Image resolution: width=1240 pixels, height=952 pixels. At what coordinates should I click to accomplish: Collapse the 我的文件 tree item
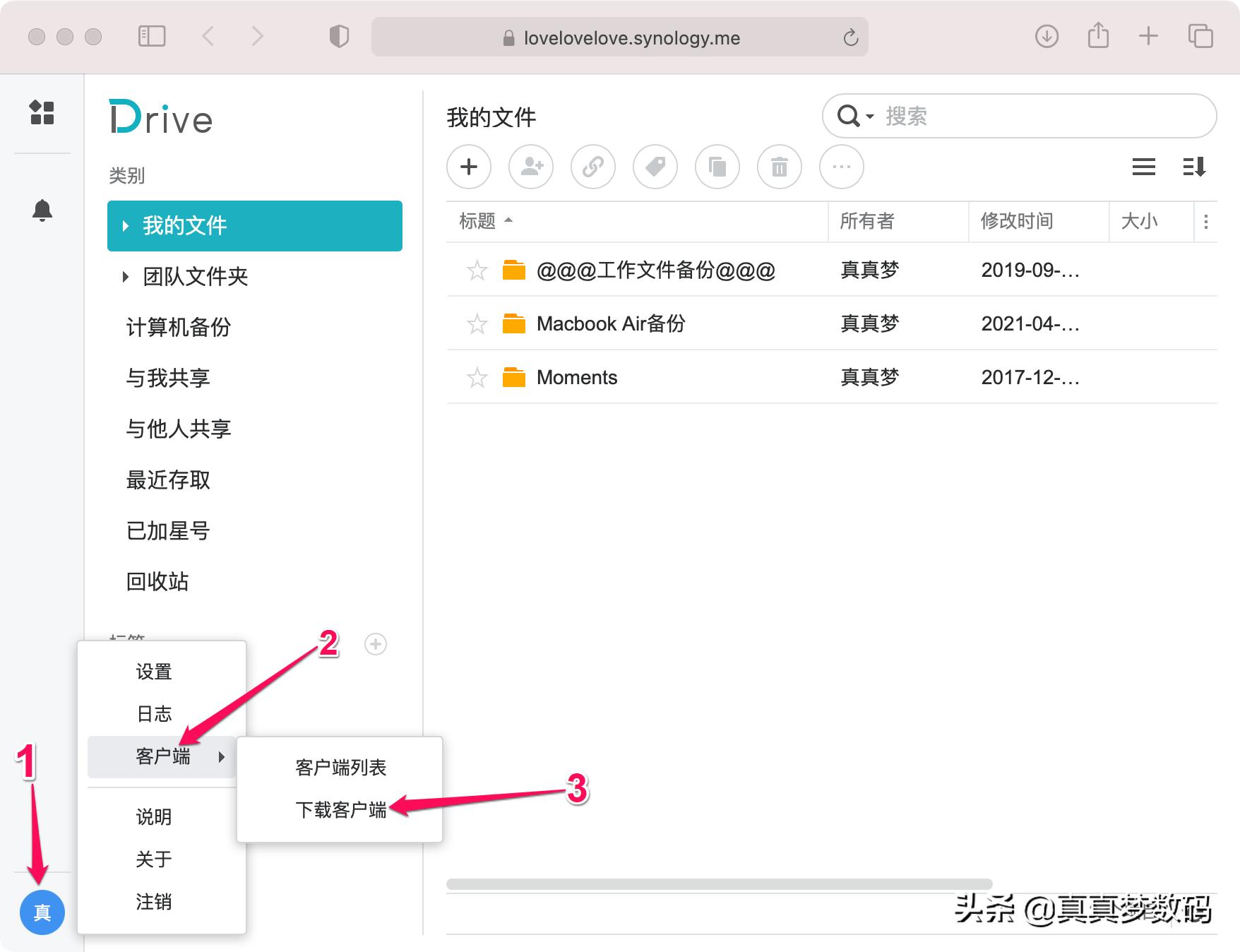tap(126, 225)
